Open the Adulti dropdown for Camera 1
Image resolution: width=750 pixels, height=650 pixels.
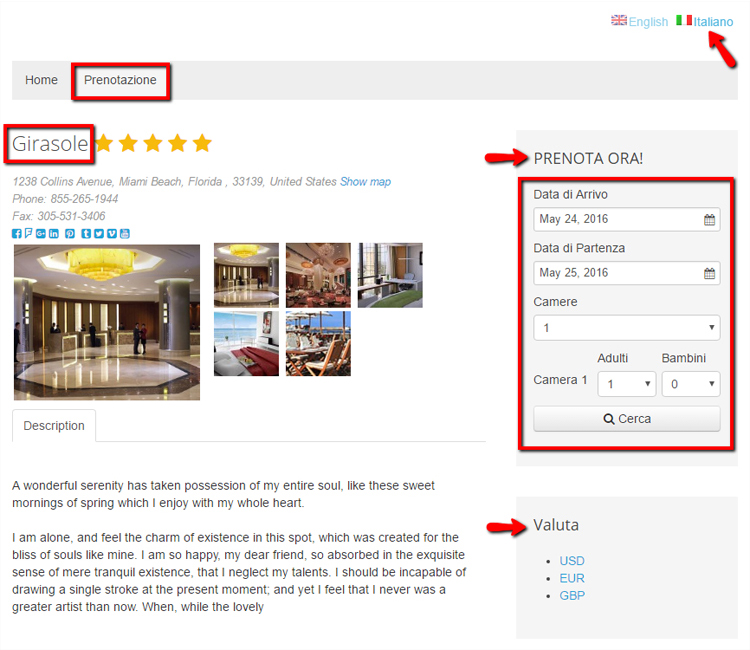[x=627, y=384]
